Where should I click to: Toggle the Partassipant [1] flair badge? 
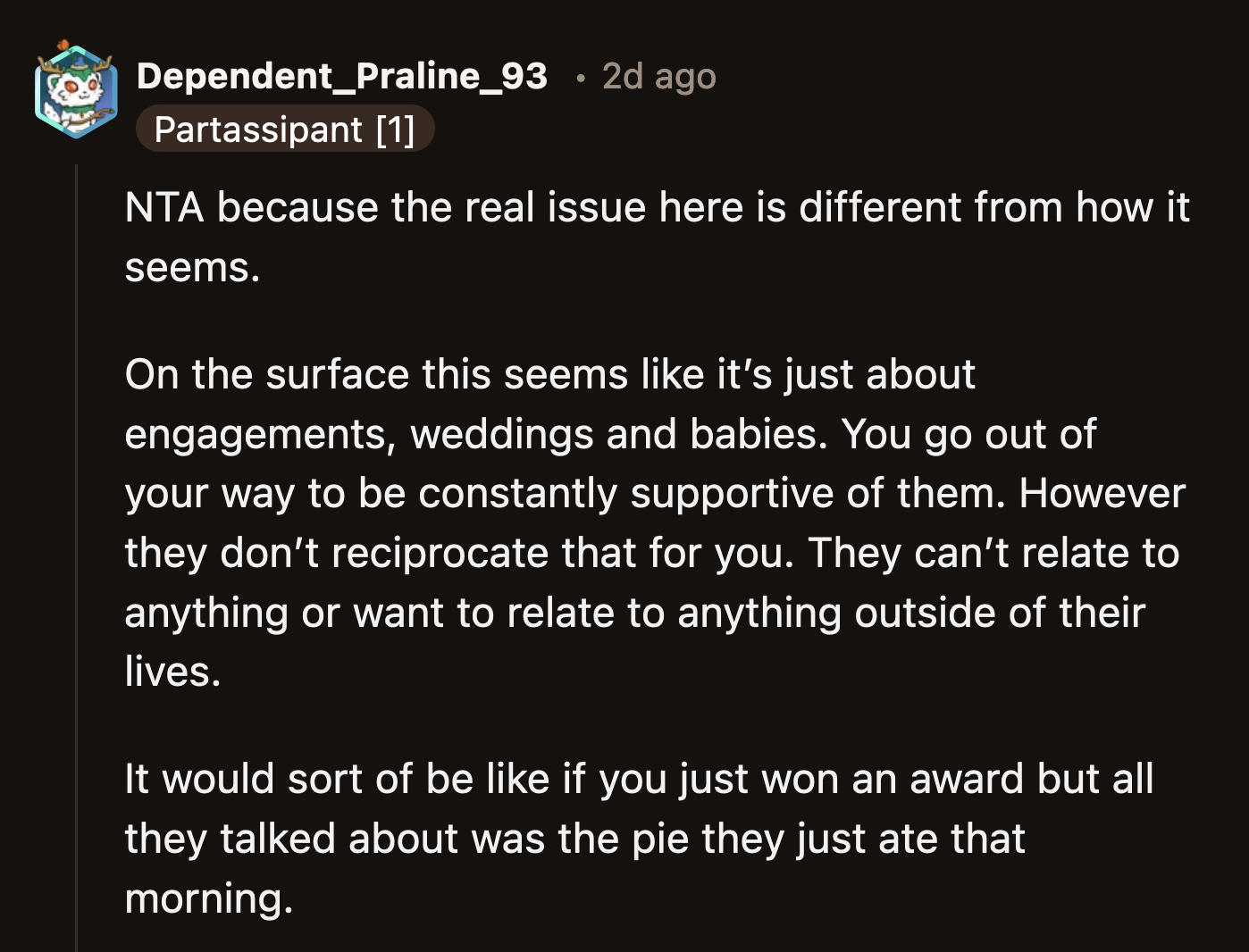285,129
